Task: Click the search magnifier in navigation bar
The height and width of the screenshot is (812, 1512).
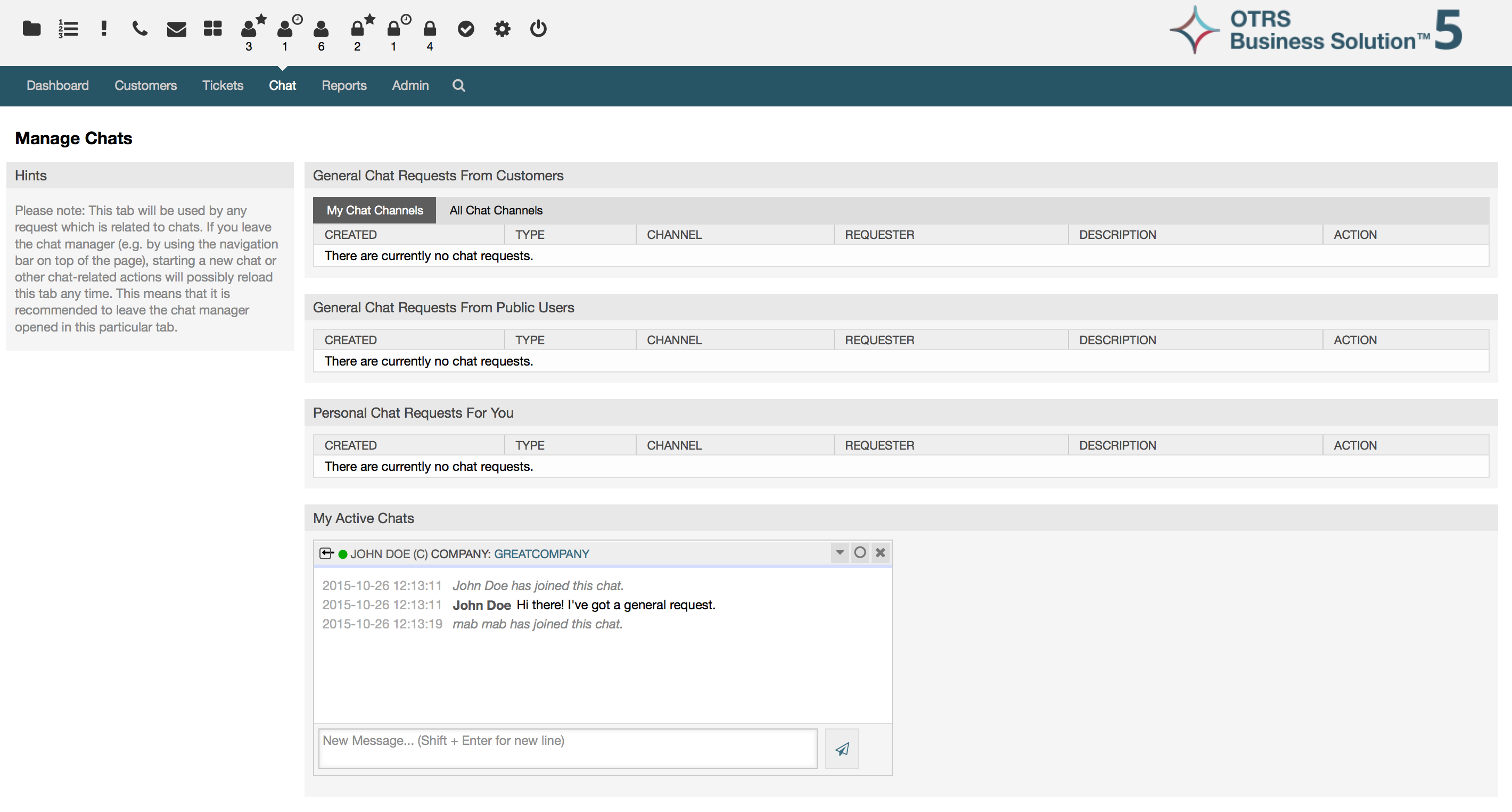Action: [458, 86]
